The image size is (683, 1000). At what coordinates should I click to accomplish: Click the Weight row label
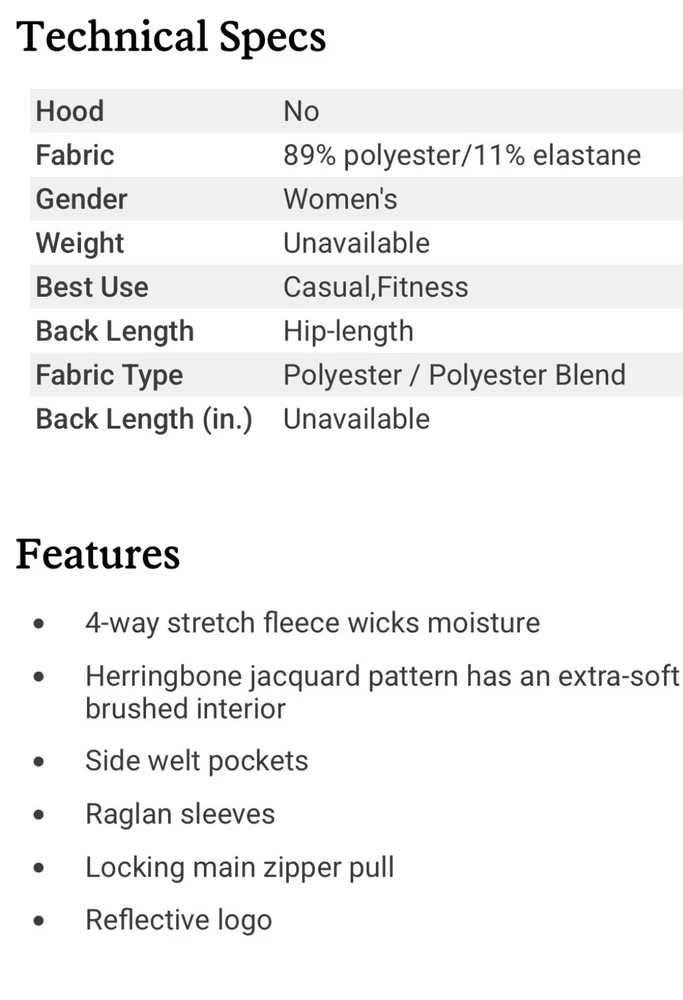click(x=80, y=243)
